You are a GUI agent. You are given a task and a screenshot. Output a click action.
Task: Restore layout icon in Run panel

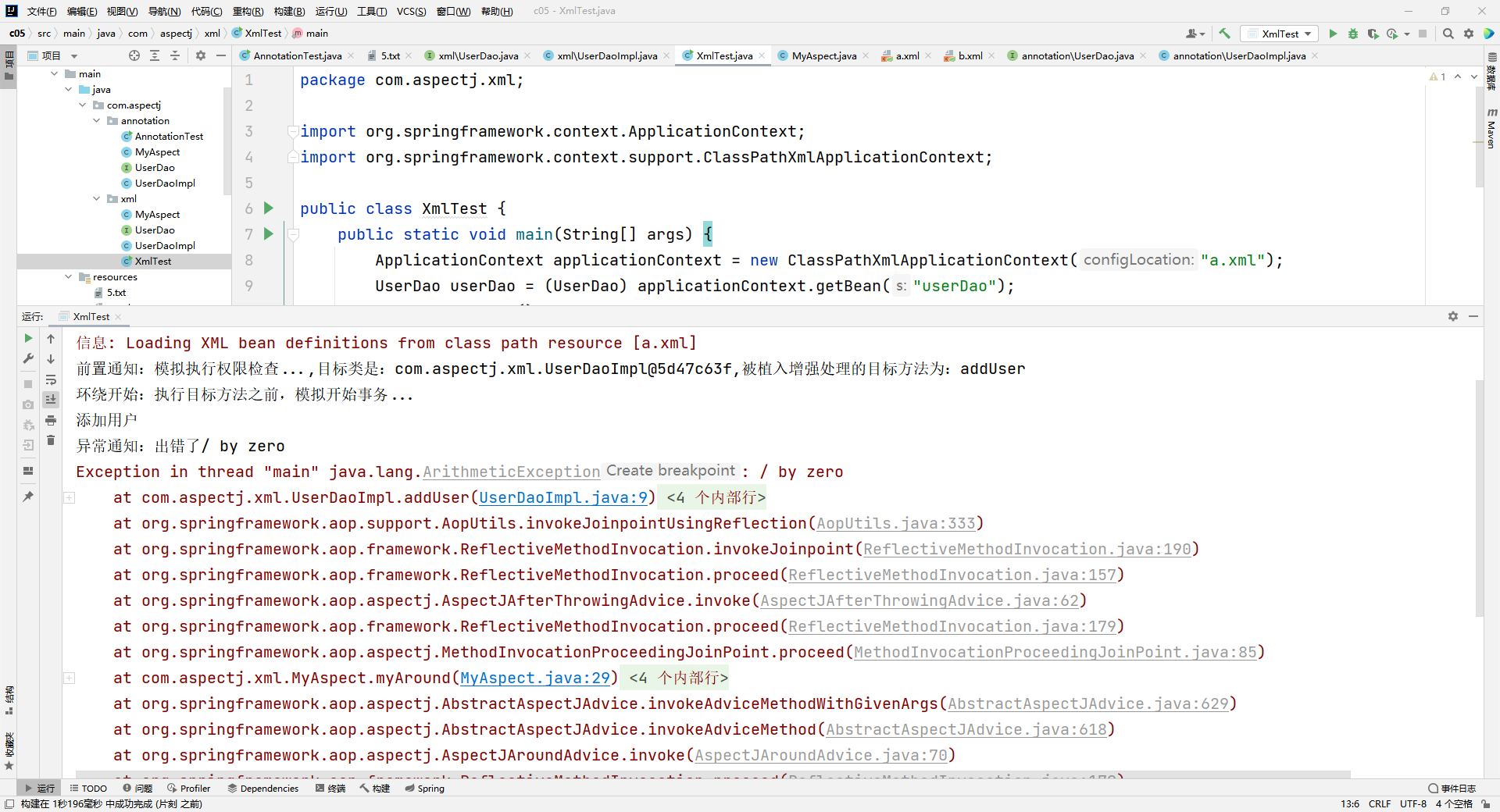click(28, 471)
